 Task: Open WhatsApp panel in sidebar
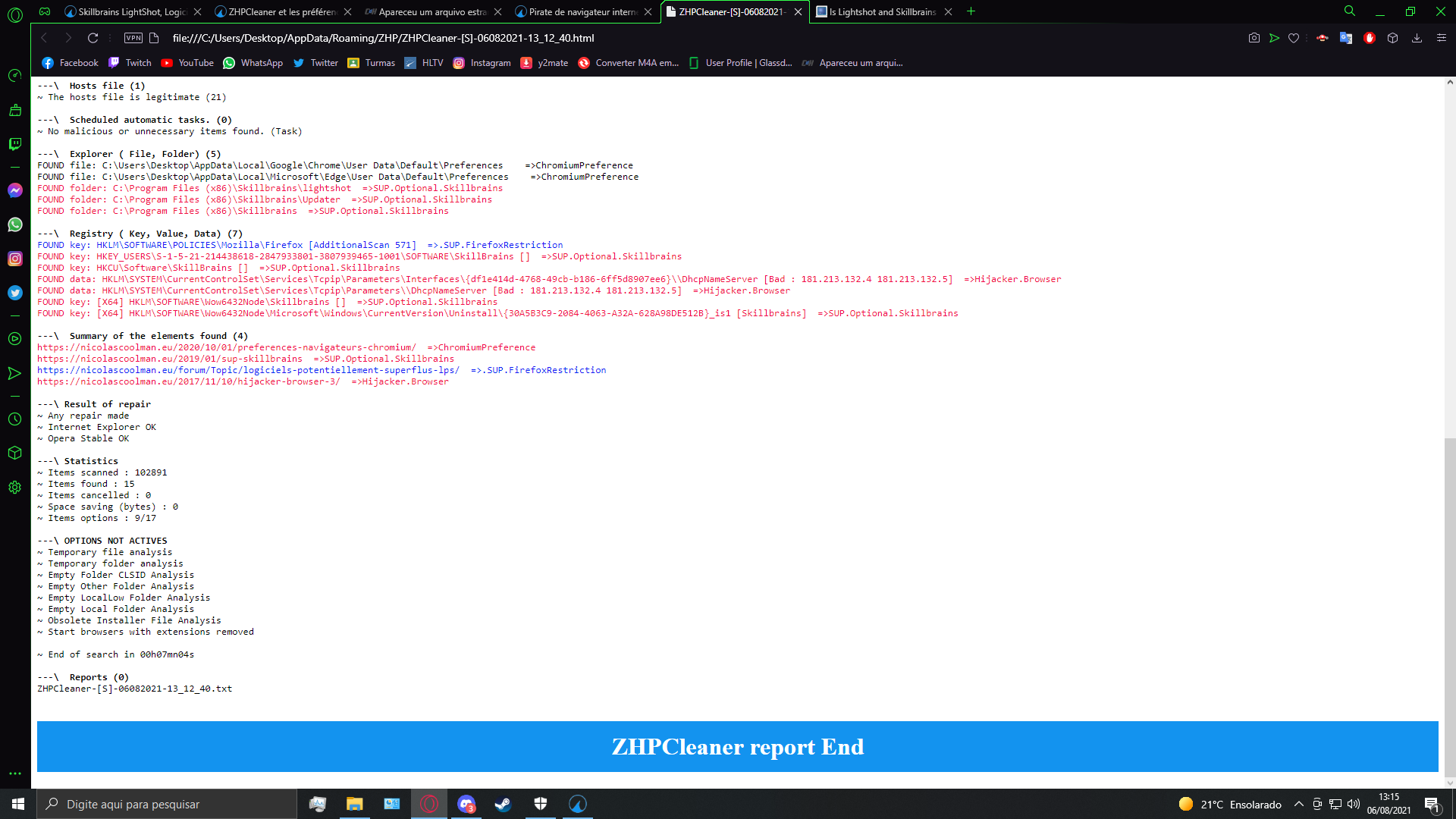point(15,224)
